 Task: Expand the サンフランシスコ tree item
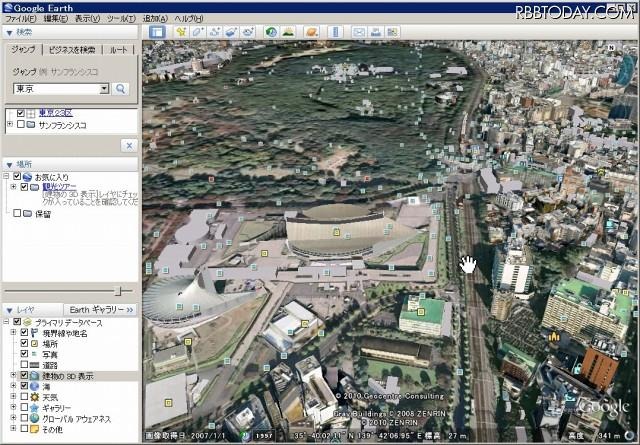coord(9,124)
